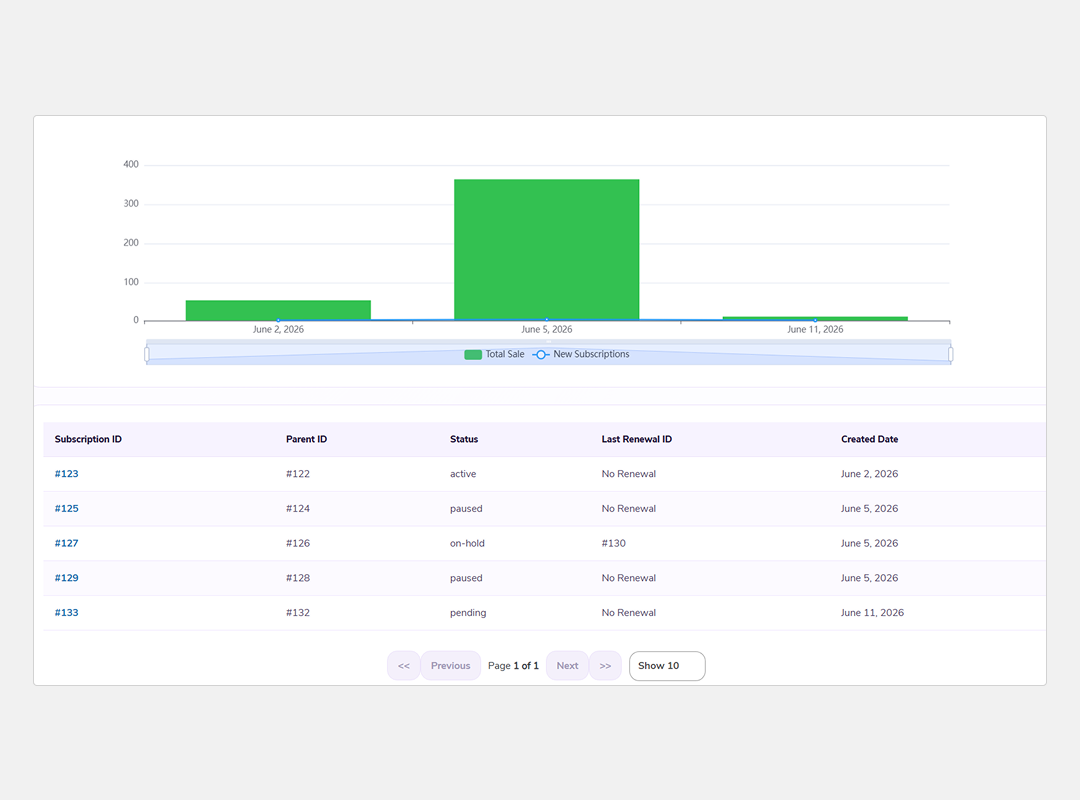Click the 'on-hold' status cell
The image size is (1080, 800).
point(468,543)
